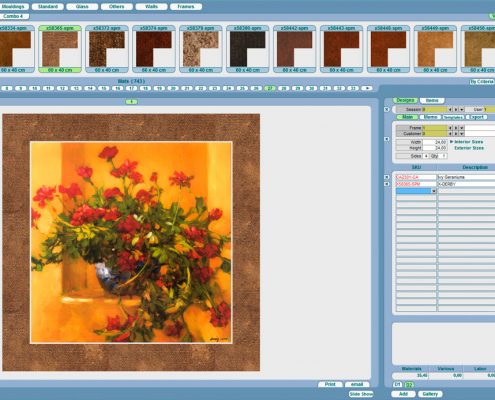
Task: Open the Mouldings category tab
Action: (13, 7)
